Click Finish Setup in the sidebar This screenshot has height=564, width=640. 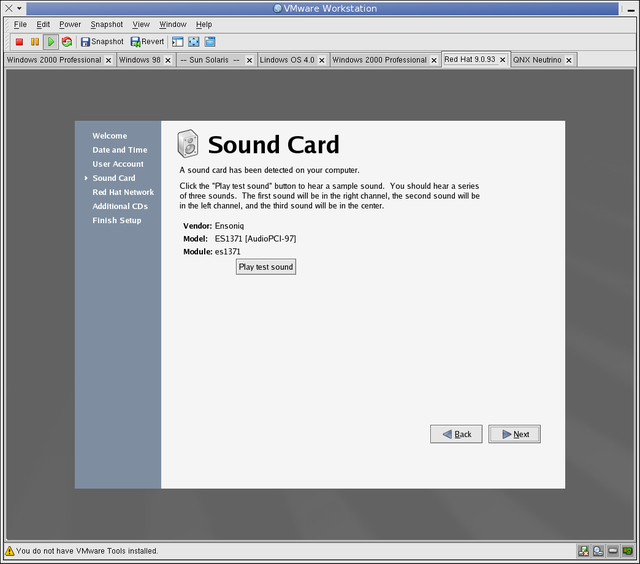tap(116, 220)
